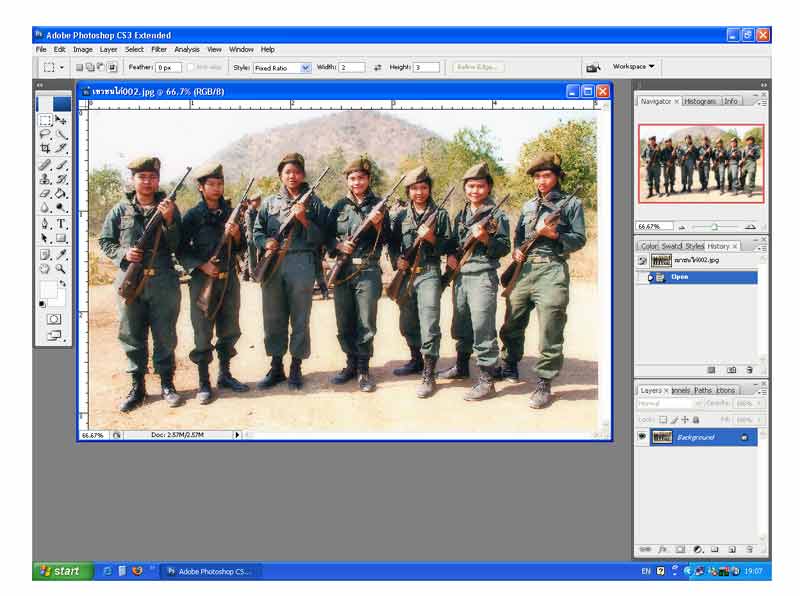Open the Filter menu
The width and height of the screenshot is (800, 596).
(x=159, y=49)
